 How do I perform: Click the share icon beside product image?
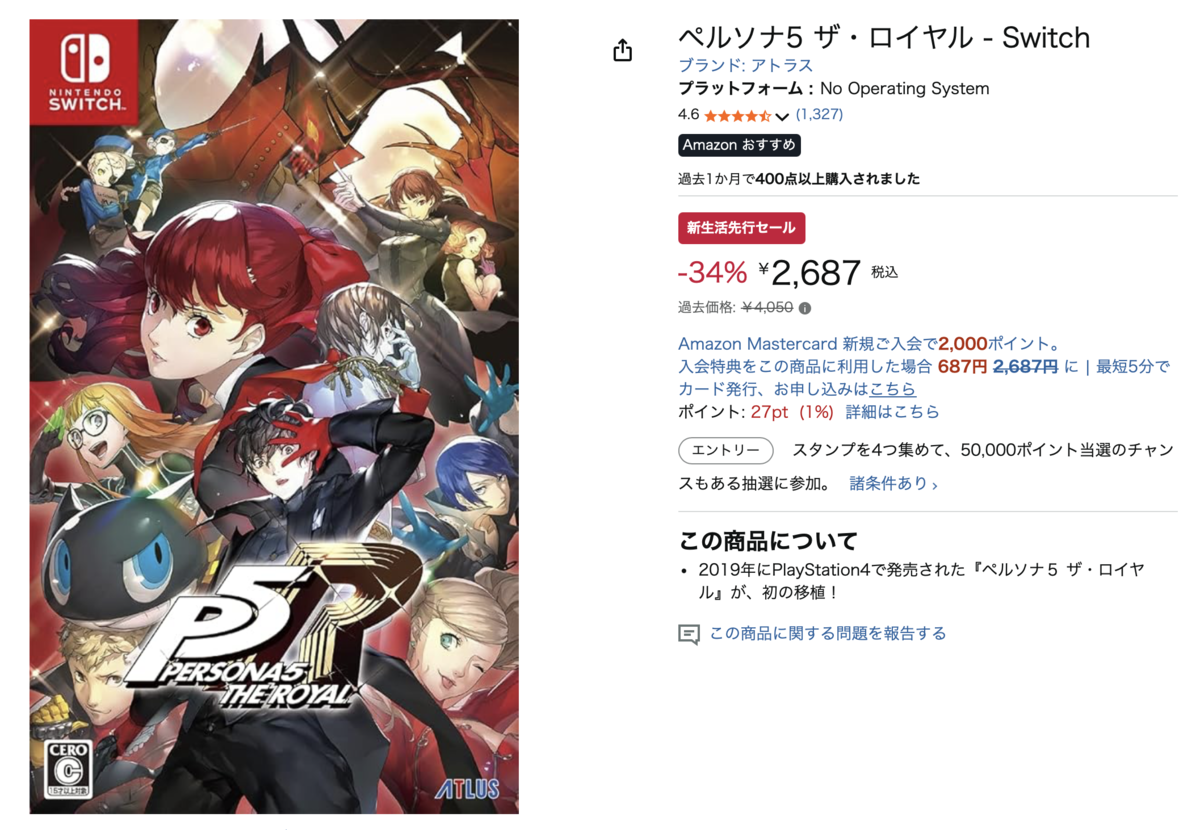(x=623, y=49)
